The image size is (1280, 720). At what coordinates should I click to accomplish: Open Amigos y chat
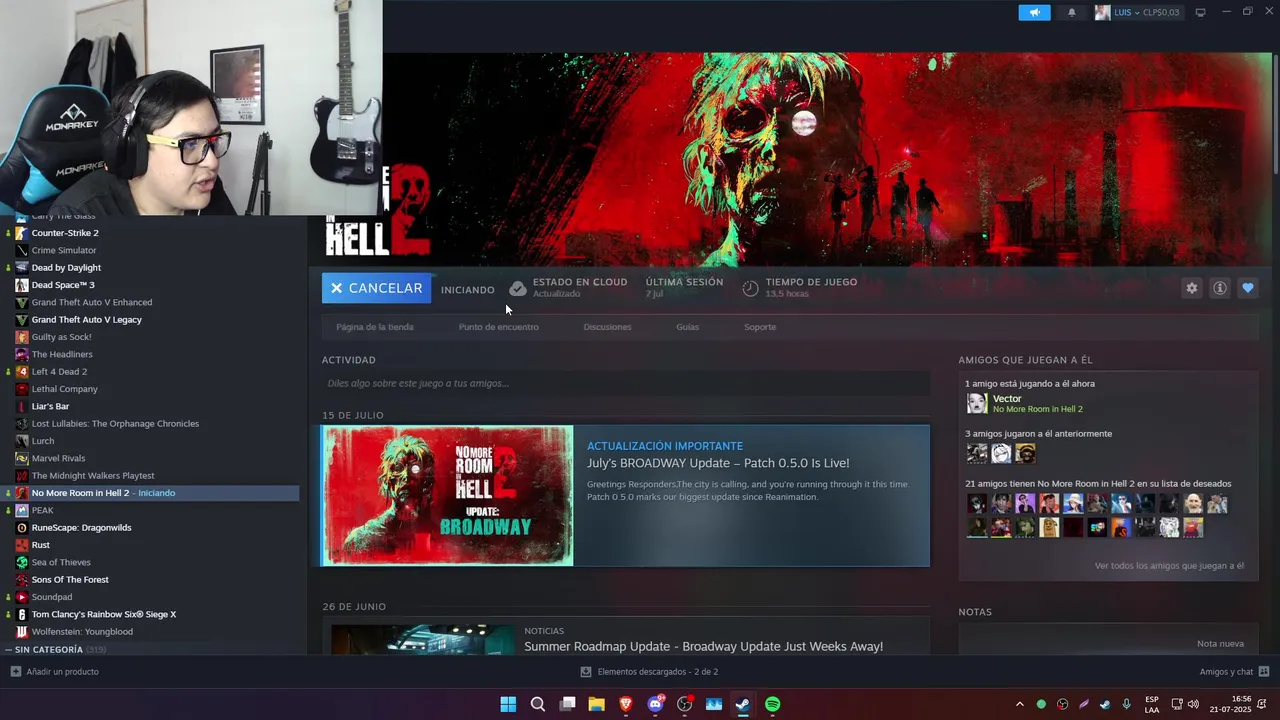(x=1234, y=672)
